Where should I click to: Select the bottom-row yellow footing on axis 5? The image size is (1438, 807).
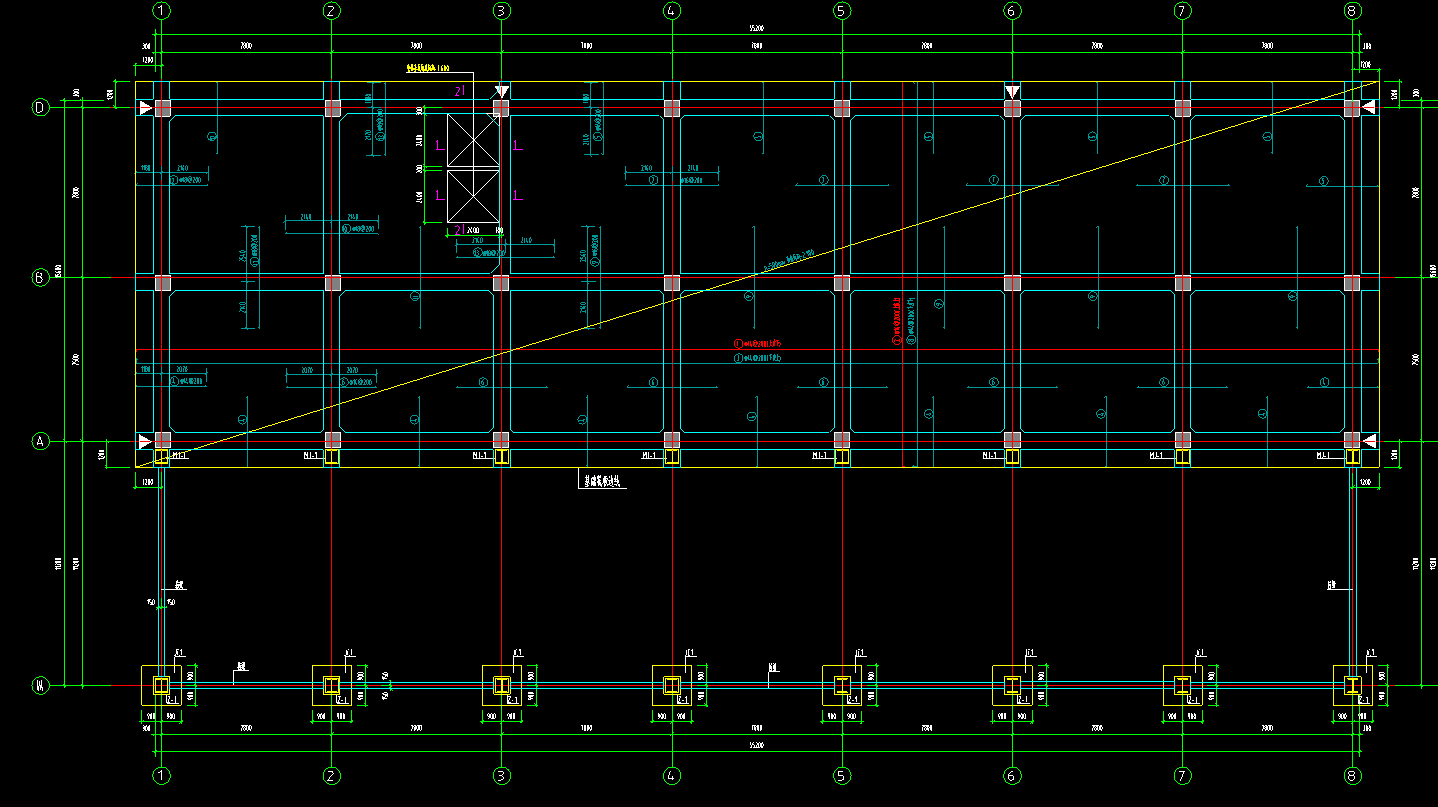tap(842, 686)
